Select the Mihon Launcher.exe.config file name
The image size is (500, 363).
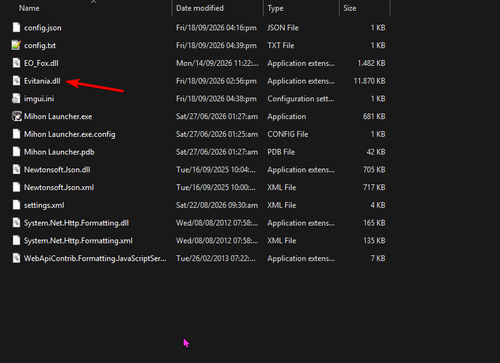pos(70,134)
